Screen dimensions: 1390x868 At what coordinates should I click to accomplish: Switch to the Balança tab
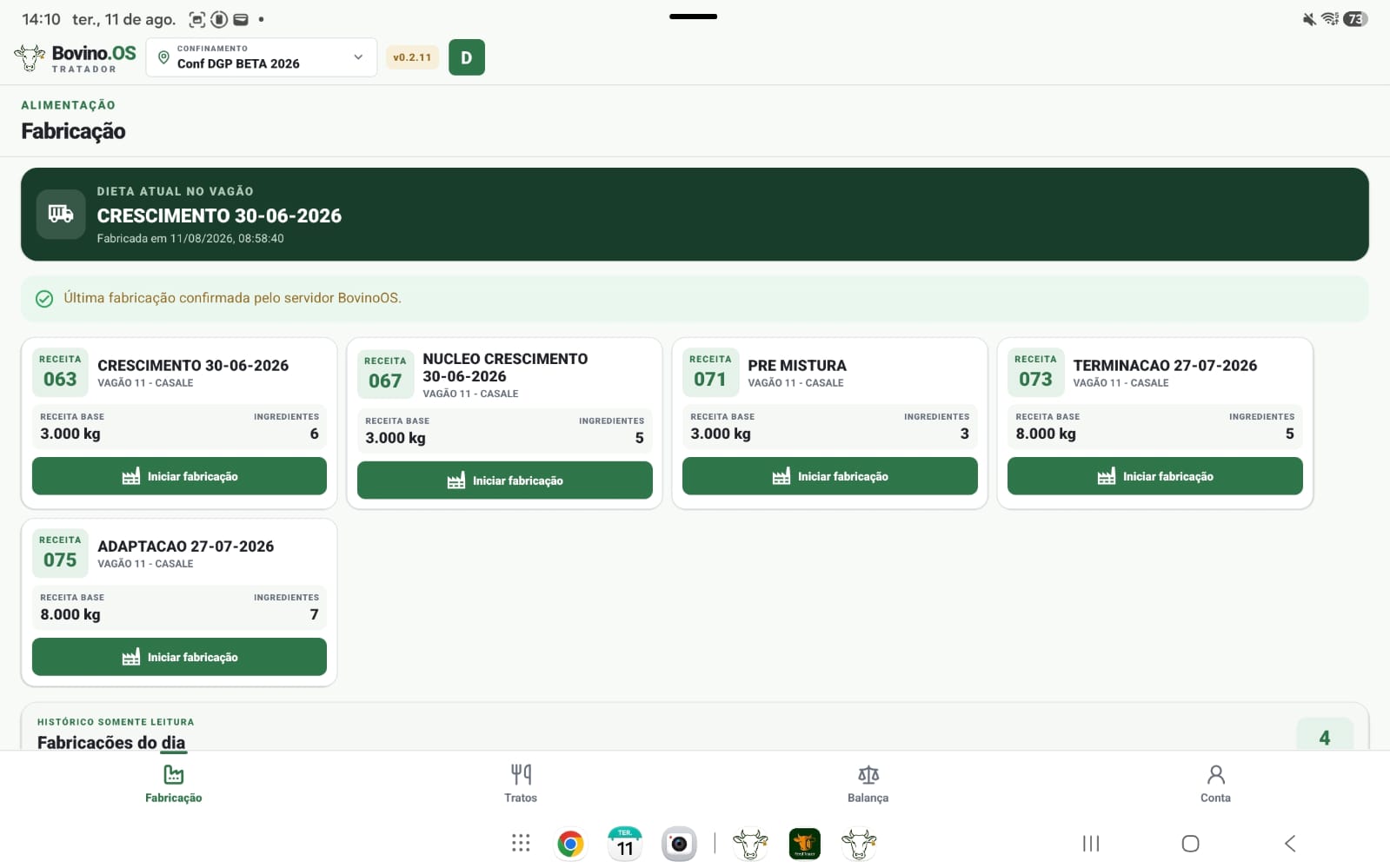pyautogui.click(x=868, y=783)
